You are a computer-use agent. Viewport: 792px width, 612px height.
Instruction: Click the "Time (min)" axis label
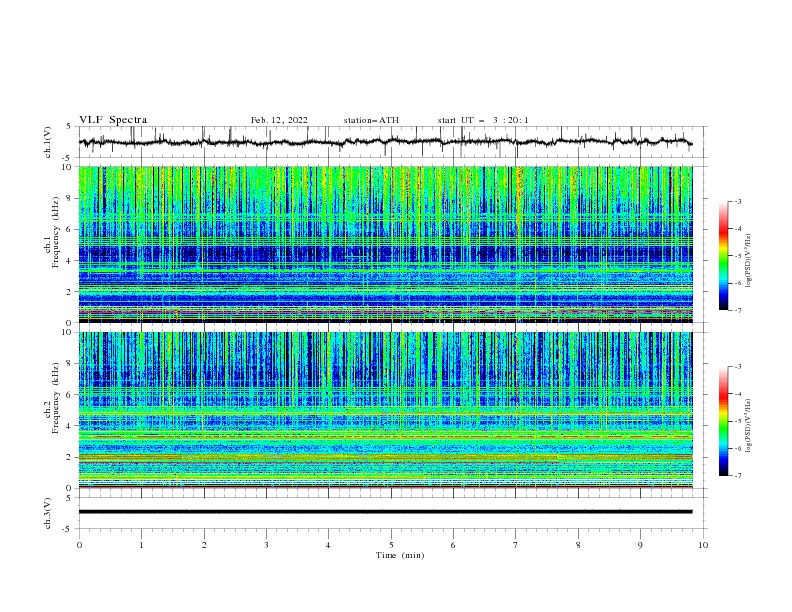(400, 555)
